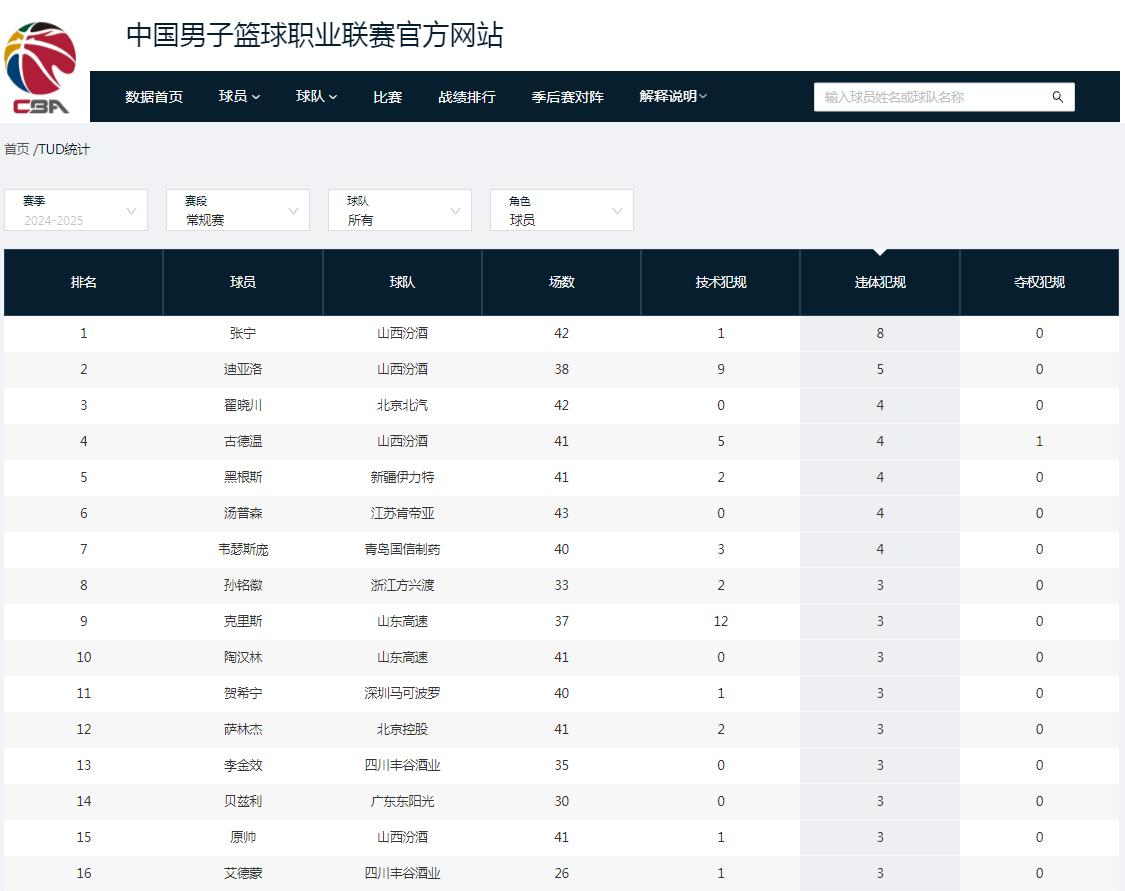
Task: Open the 战绩排行 menu item
Action: point(466,97)
